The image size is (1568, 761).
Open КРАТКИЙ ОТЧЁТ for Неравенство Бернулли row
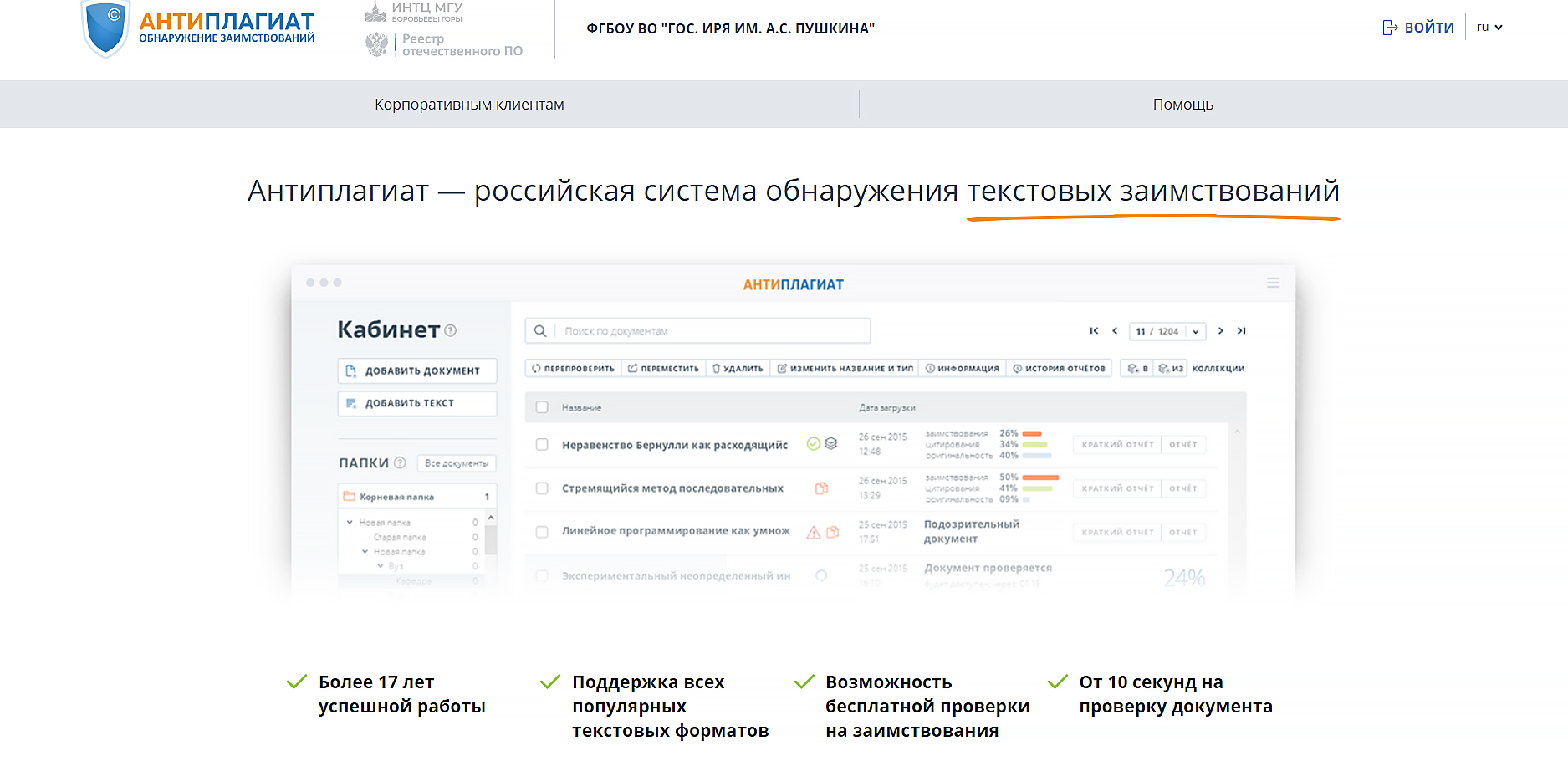tap(1117, 445)
